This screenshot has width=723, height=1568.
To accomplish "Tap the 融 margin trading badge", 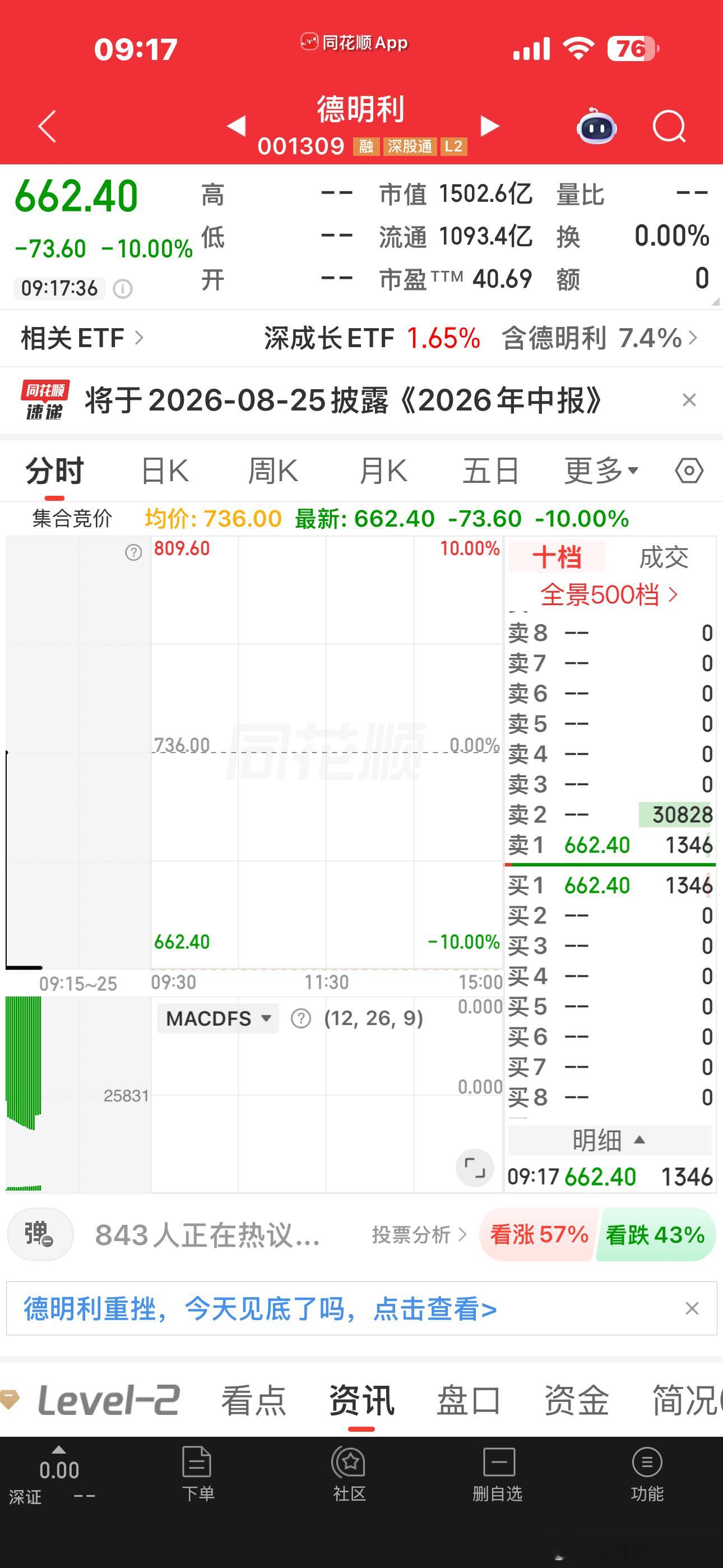I will (x=366, y=146).
